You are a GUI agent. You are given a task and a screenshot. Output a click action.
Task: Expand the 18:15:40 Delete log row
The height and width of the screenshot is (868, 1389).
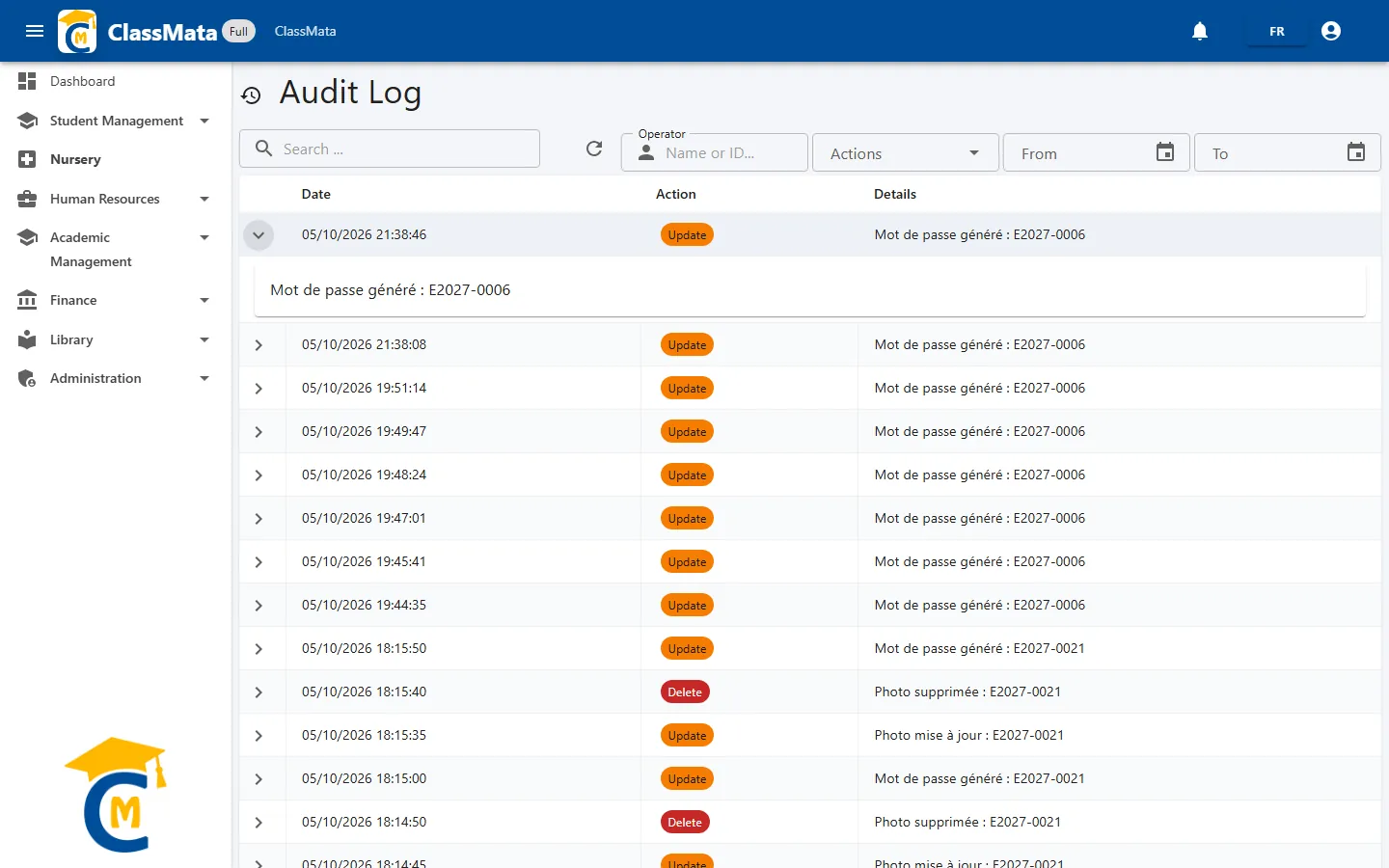coord(259,692)
